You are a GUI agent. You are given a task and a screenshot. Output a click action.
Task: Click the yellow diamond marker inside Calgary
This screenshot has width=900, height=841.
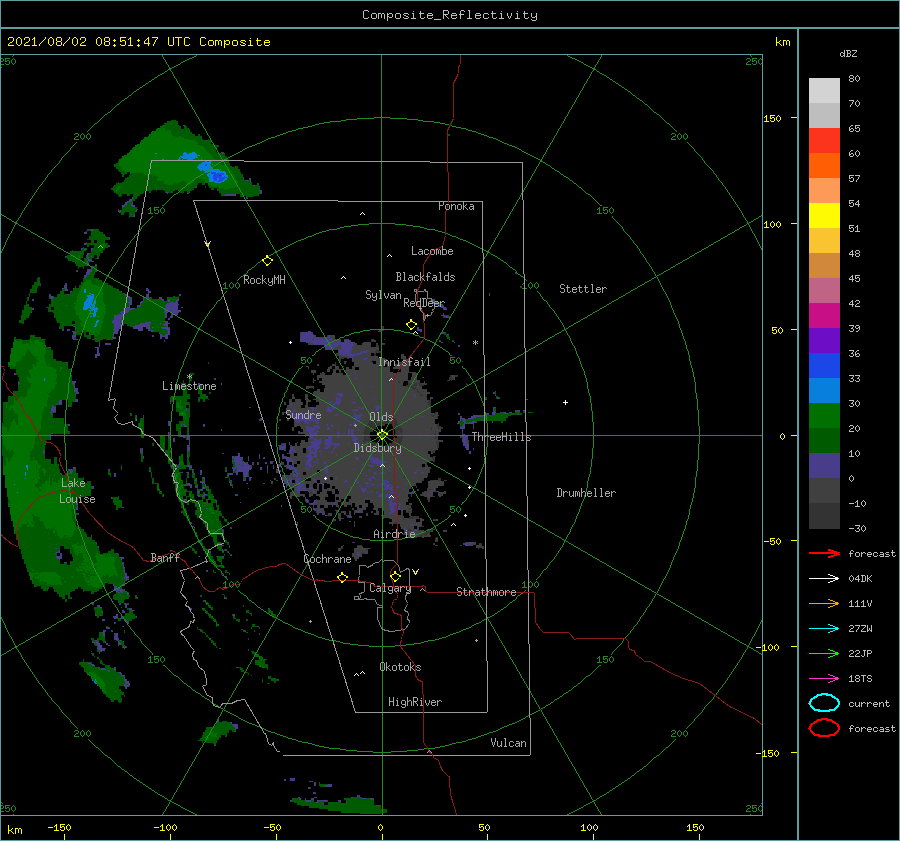point(395,576)
